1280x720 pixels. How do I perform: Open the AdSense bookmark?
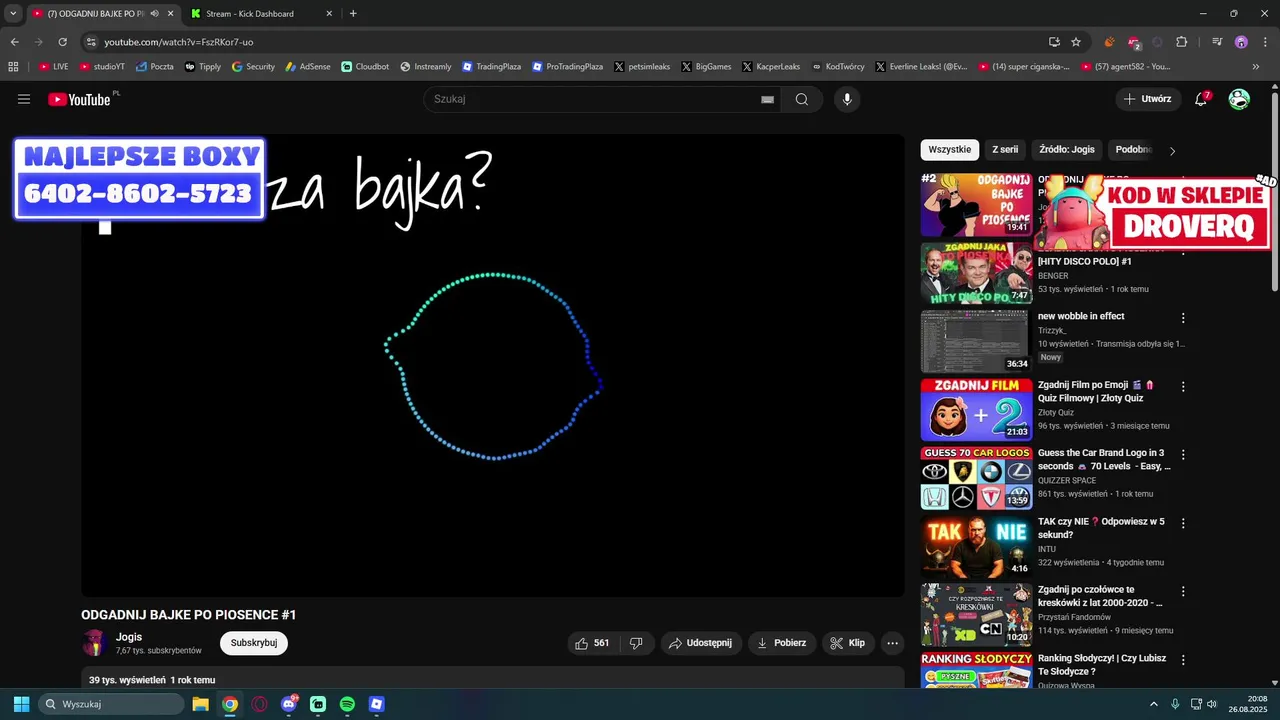[x=306, y=66]
